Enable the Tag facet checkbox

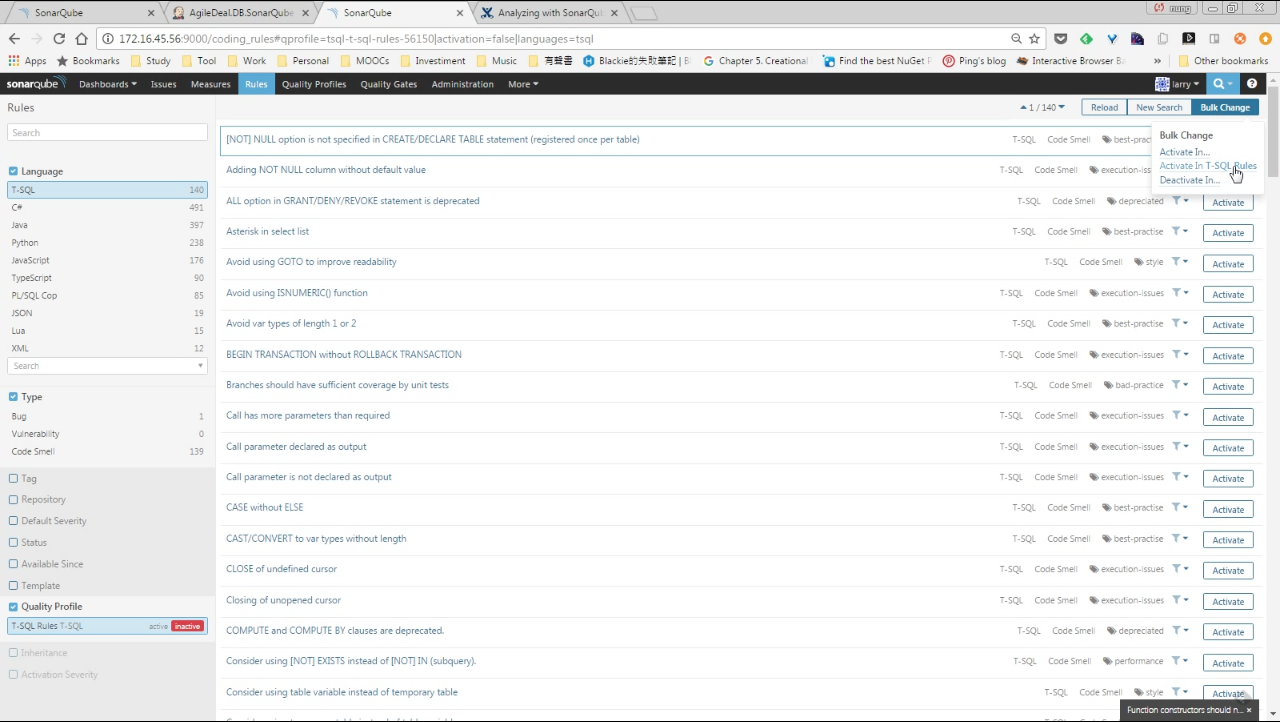(13, 478)
